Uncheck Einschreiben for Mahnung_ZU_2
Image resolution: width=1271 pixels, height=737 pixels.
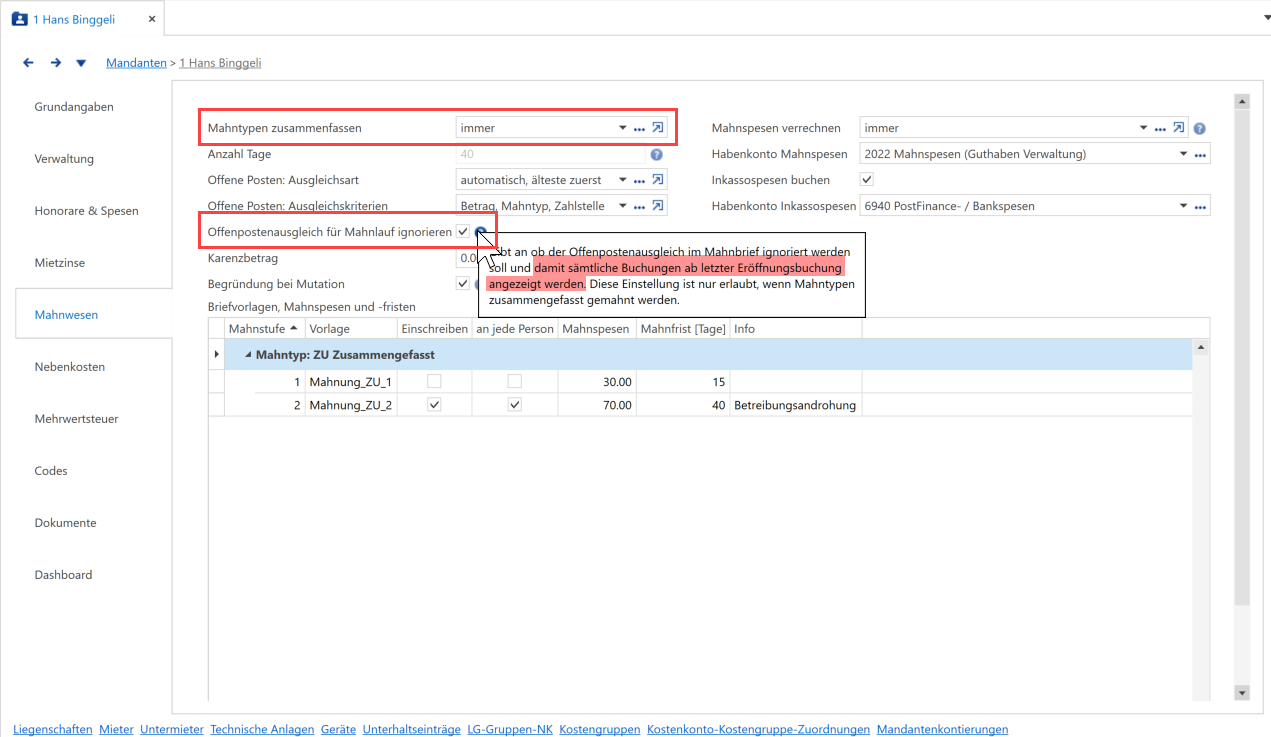tap(434, 405)
